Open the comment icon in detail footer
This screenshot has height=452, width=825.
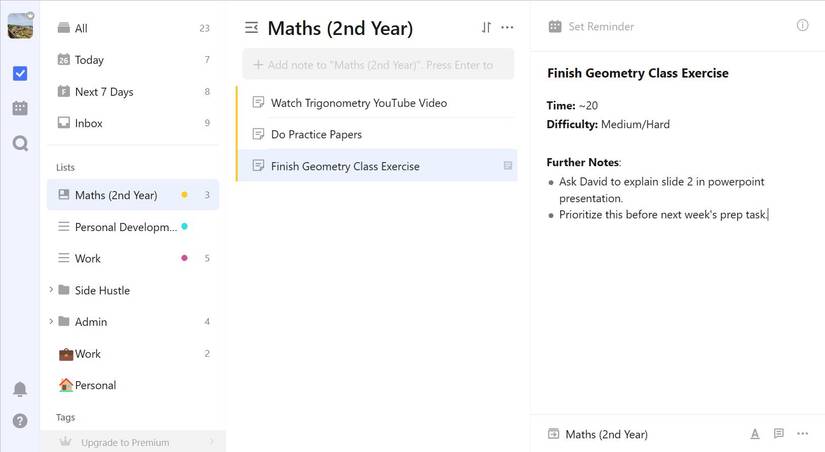pyautogui.click(x=779, y=433)
